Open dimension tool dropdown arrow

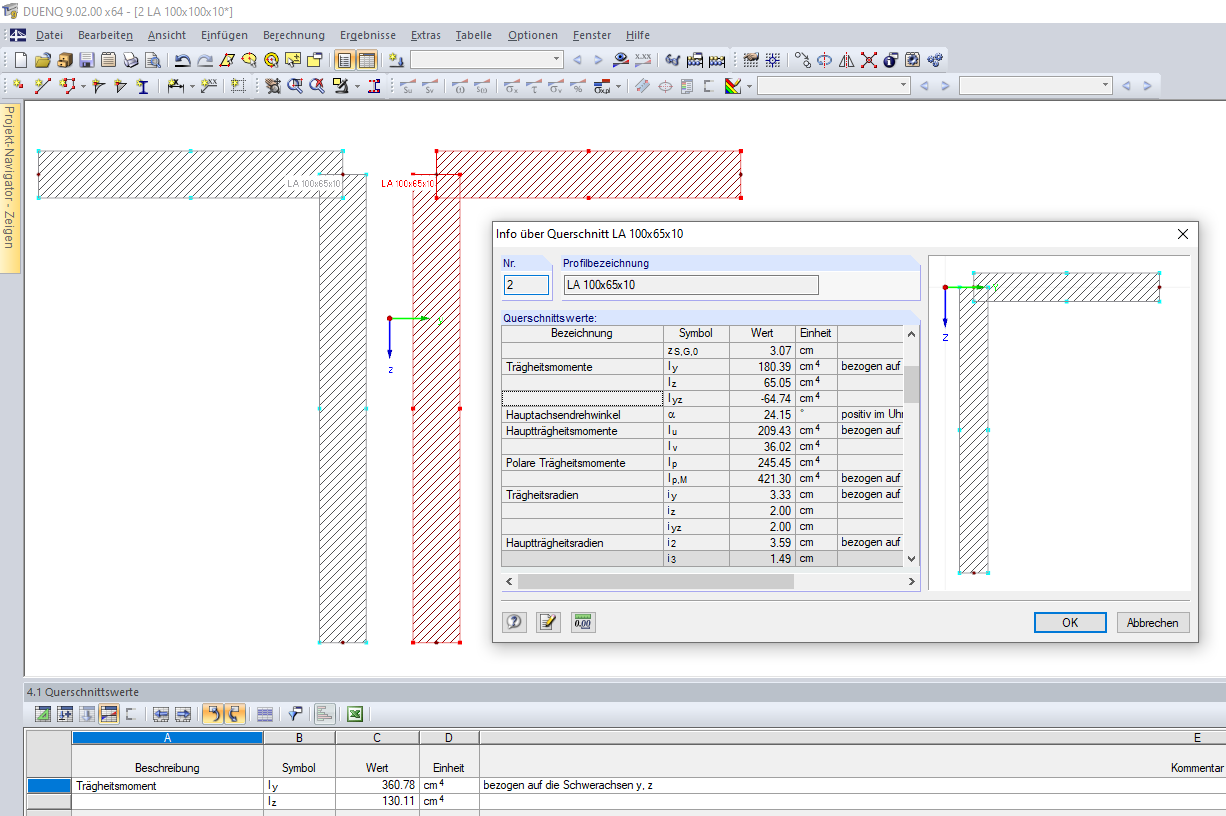tap(192, 86)
